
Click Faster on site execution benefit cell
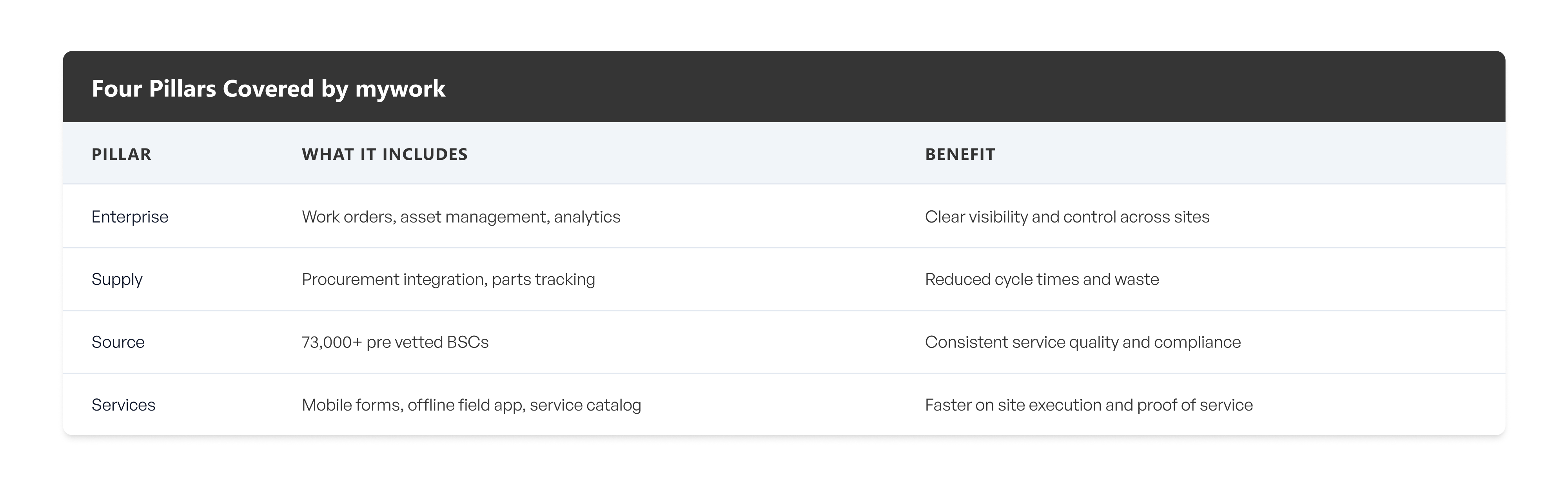pos(1089,405)
